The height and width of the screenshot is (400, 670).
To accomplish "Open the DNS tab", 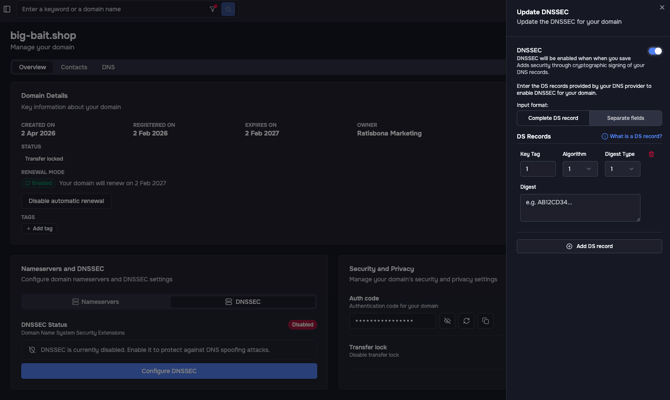I will pyautogui.click(x=108, y=67).
